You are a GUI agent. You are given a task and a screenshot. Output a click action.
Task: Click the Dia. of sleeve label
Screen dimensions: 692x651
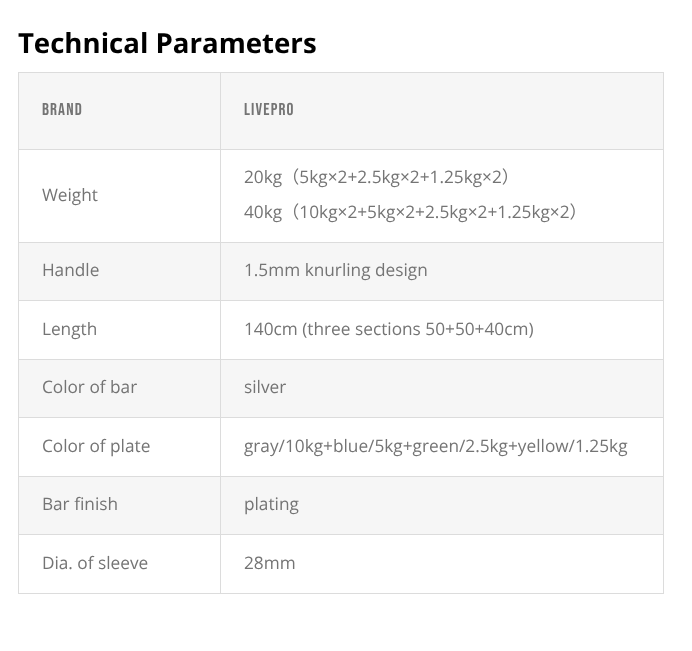click(95, 563)
